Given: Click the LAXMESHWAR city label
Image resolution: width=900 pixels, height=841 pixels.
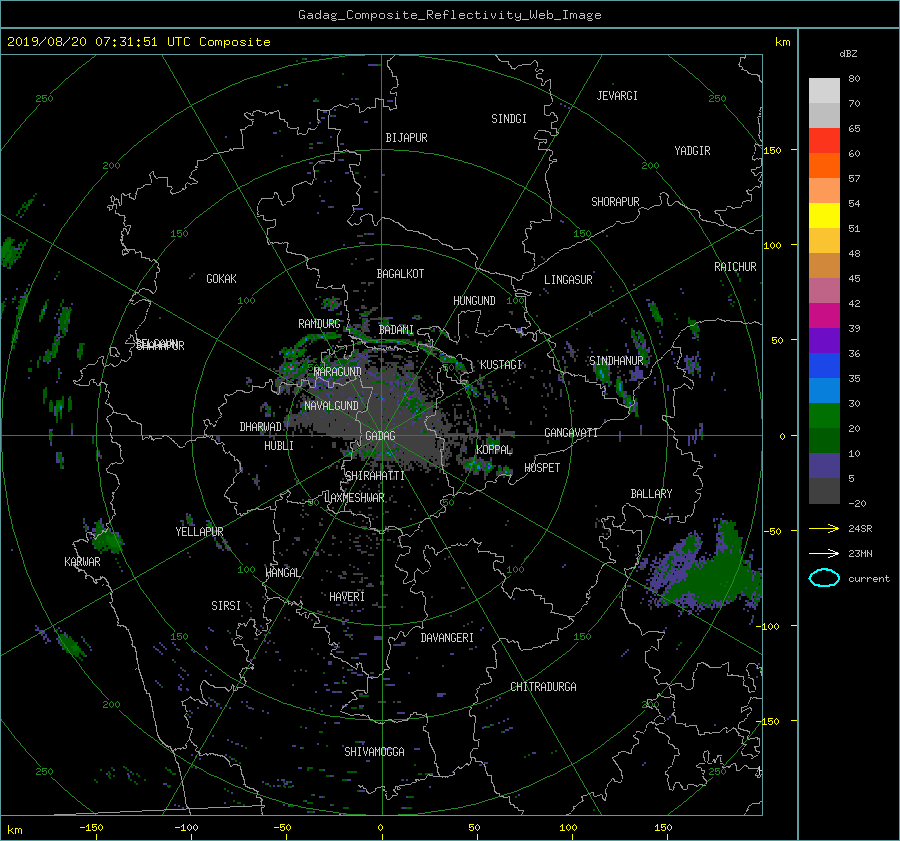Looking at the screenshot, I should pos(354,498).
